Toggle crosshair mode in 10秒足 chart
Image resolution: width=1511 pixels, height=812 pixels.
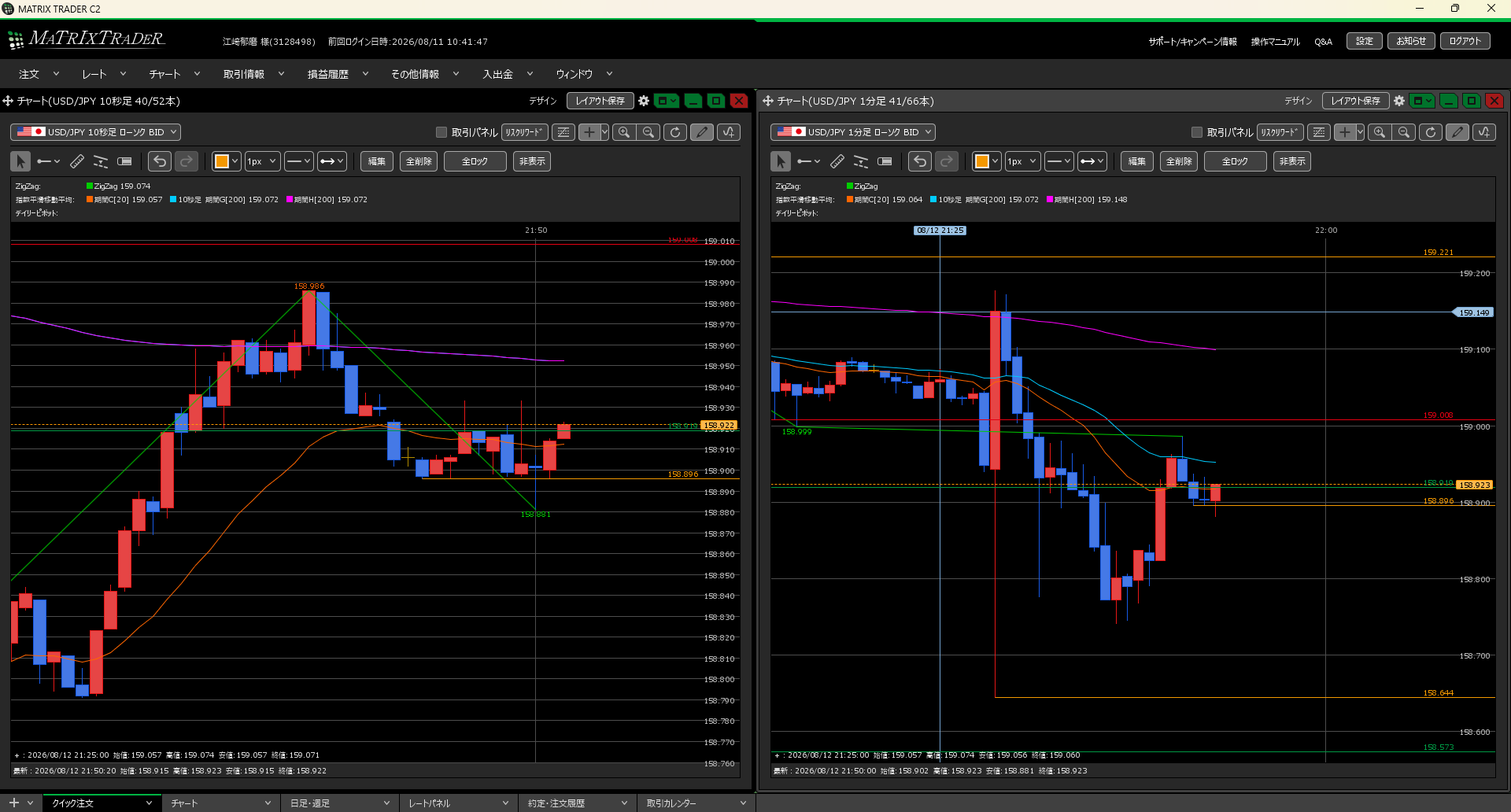click(589, 132)
